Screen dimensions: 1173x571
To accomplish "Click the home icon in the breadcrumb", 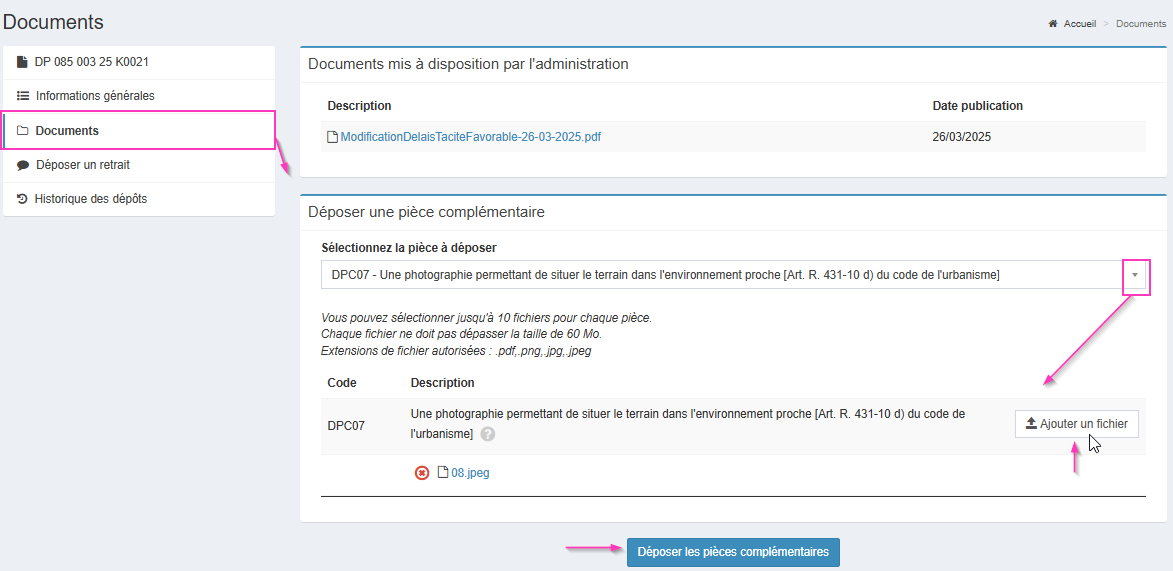I will [x=1053, y=24].
